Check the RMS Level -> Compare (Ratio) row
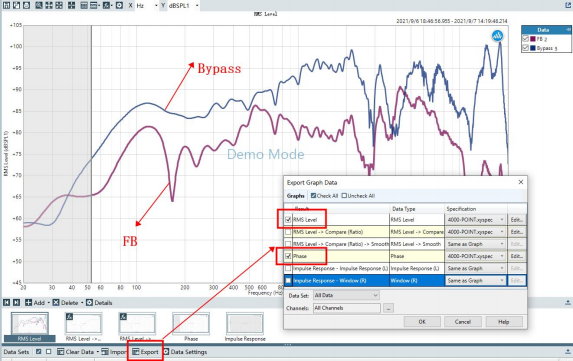Viewport: 573px width, 361px height. pyautogui.click(x=288, y=232)
